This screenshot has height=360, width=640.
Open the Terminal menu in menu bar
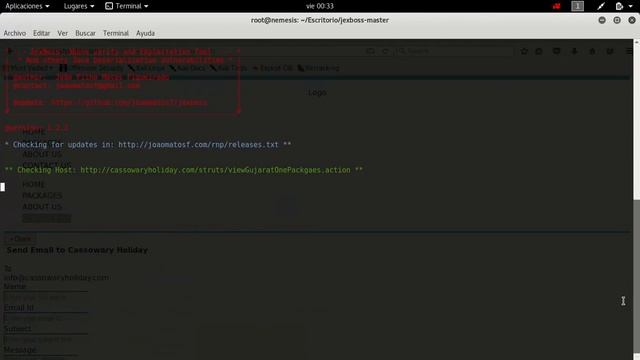(116, 33)
